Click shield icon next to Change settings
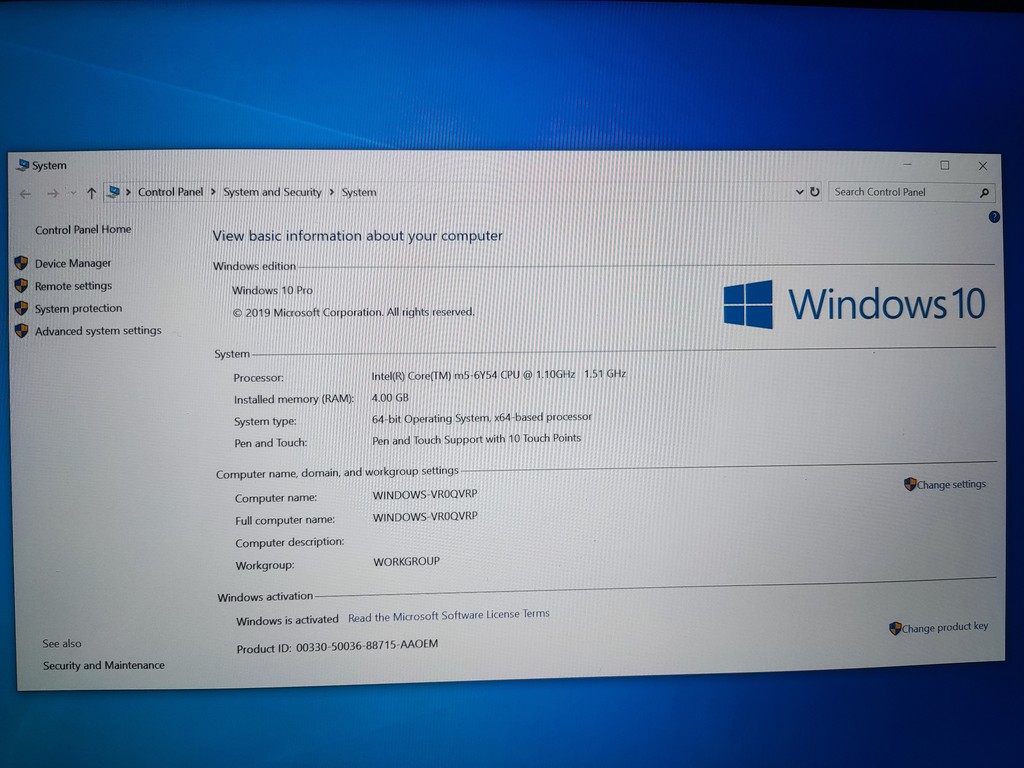1024x768 pixels. point(910,484)
